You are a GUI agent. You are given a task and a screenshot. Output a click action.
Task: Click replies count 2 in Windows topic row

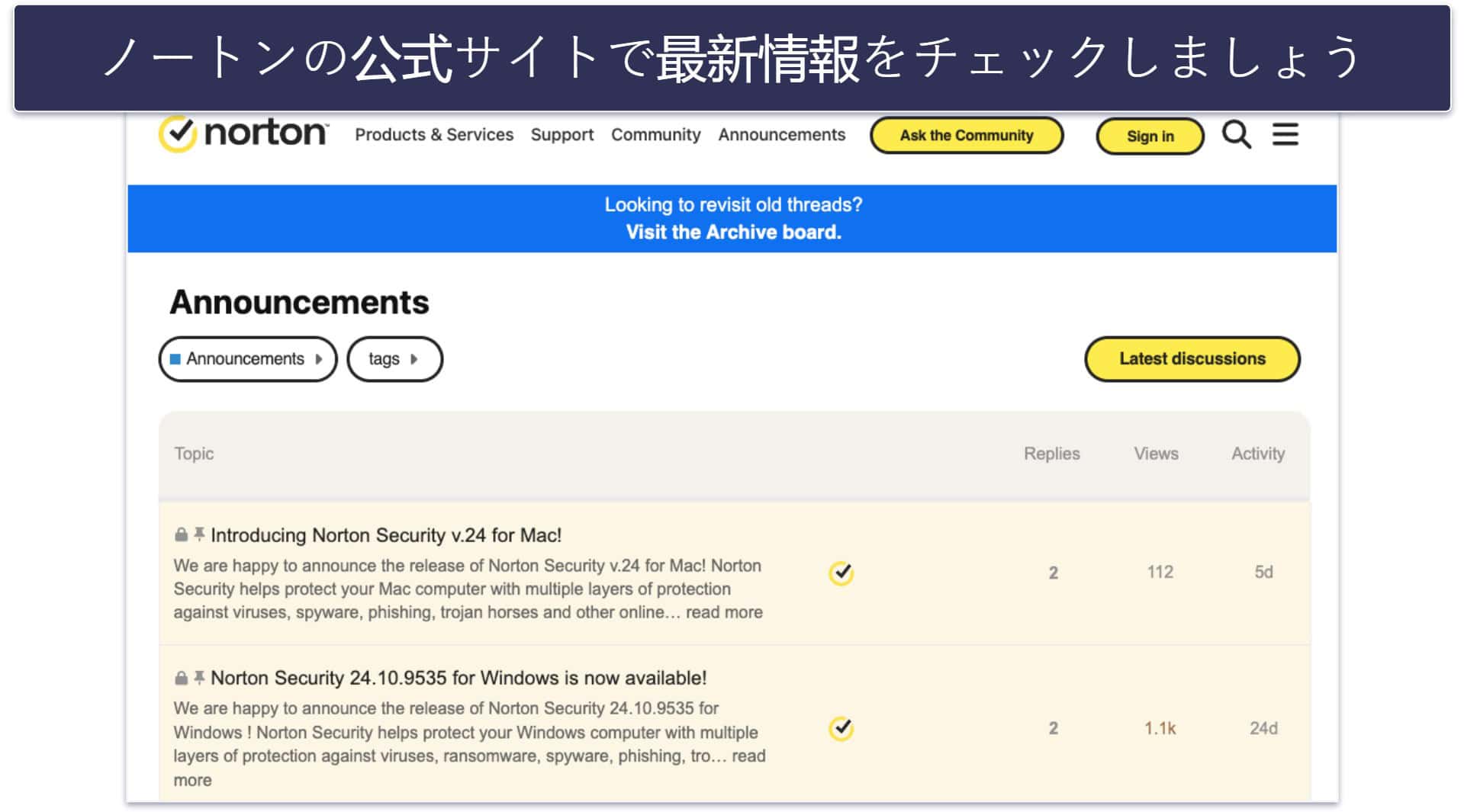pos(1053,728)
